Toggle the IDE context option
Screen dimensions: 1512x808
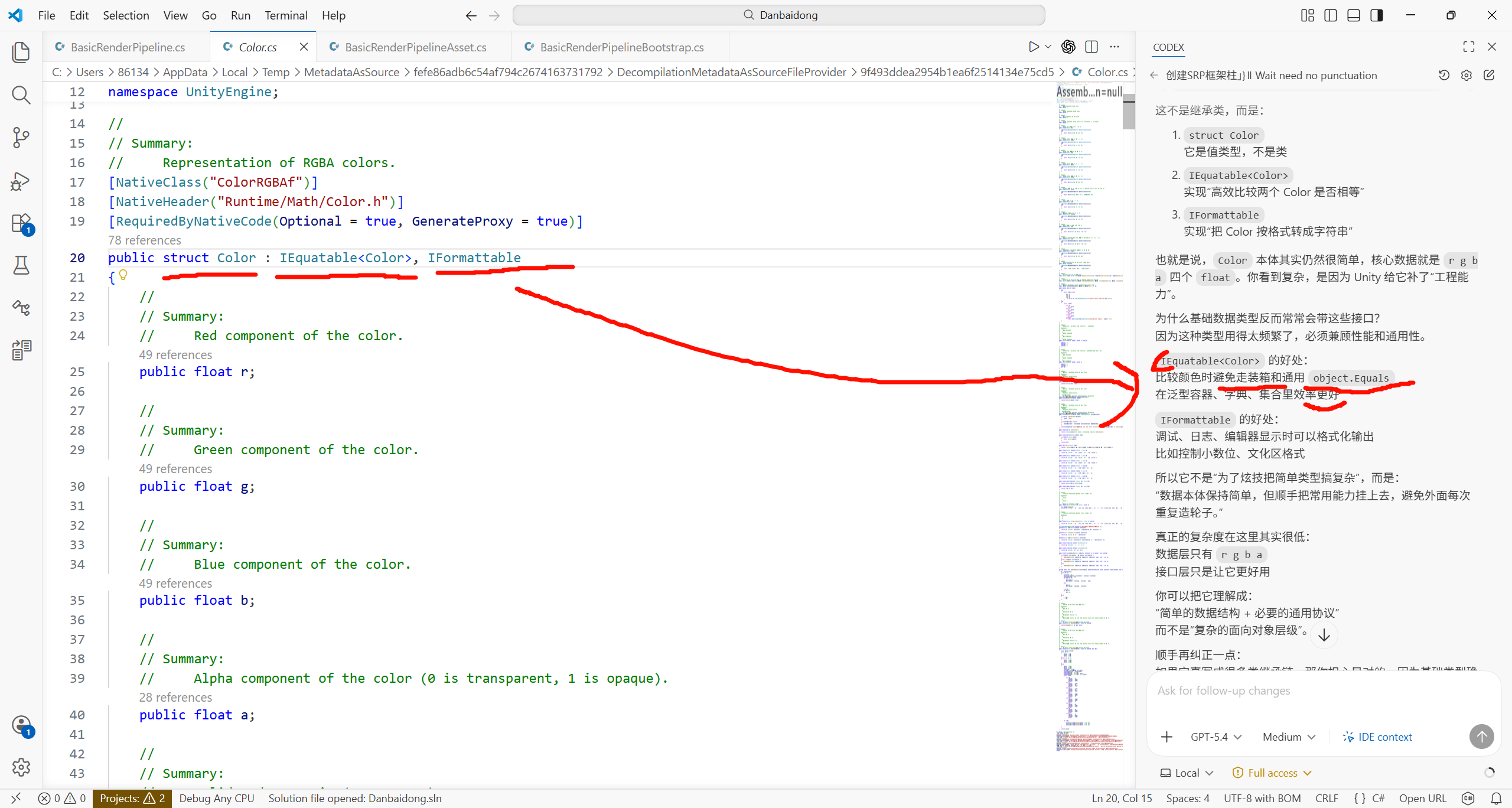[1377, 737]
